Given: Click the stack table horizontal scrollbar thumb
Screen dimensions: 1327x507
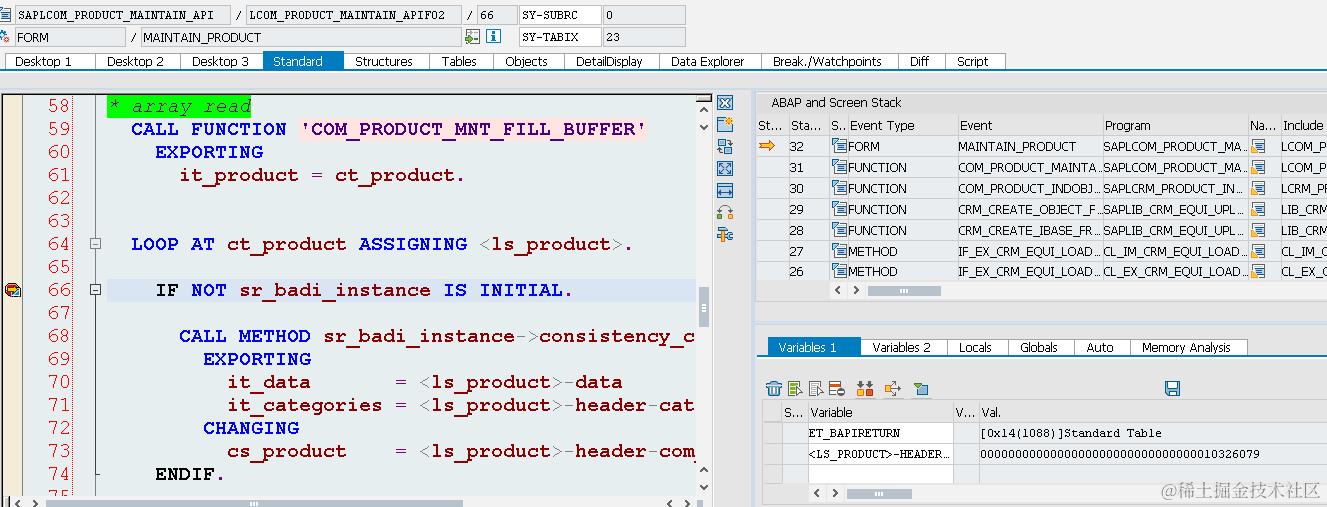Looking at the screenshot, I should pos(904,291).
